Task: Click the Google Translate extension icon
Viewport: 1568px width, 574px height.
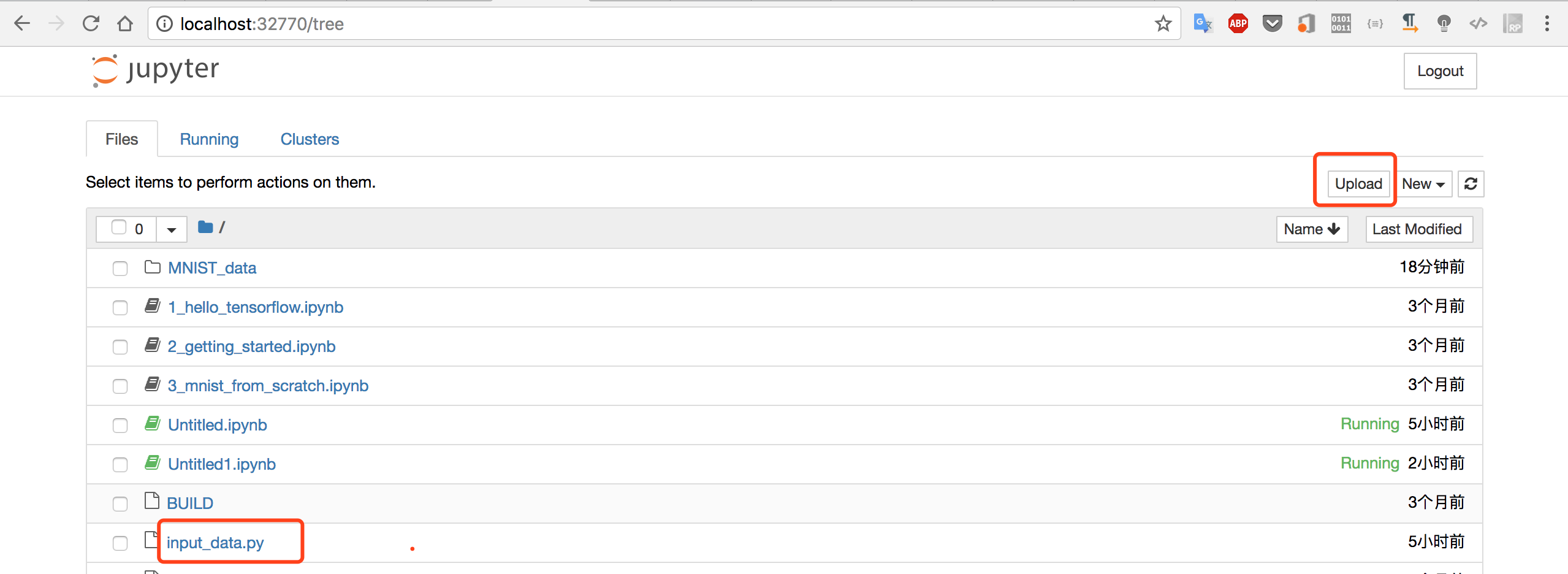Action: click(1203, 24)
